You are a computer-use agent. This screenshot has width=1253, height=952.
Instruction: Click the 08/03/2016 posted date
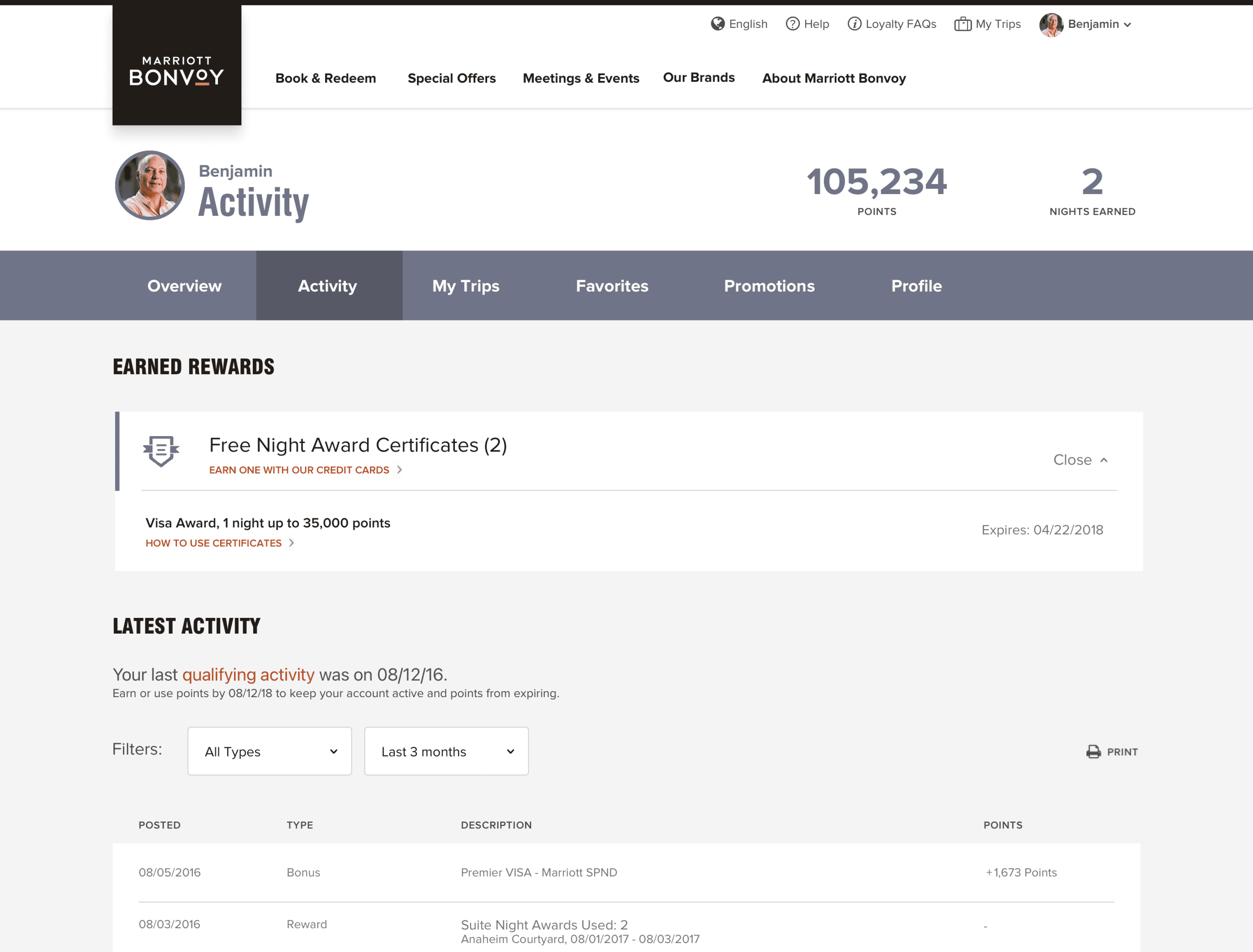coord(169,924)
